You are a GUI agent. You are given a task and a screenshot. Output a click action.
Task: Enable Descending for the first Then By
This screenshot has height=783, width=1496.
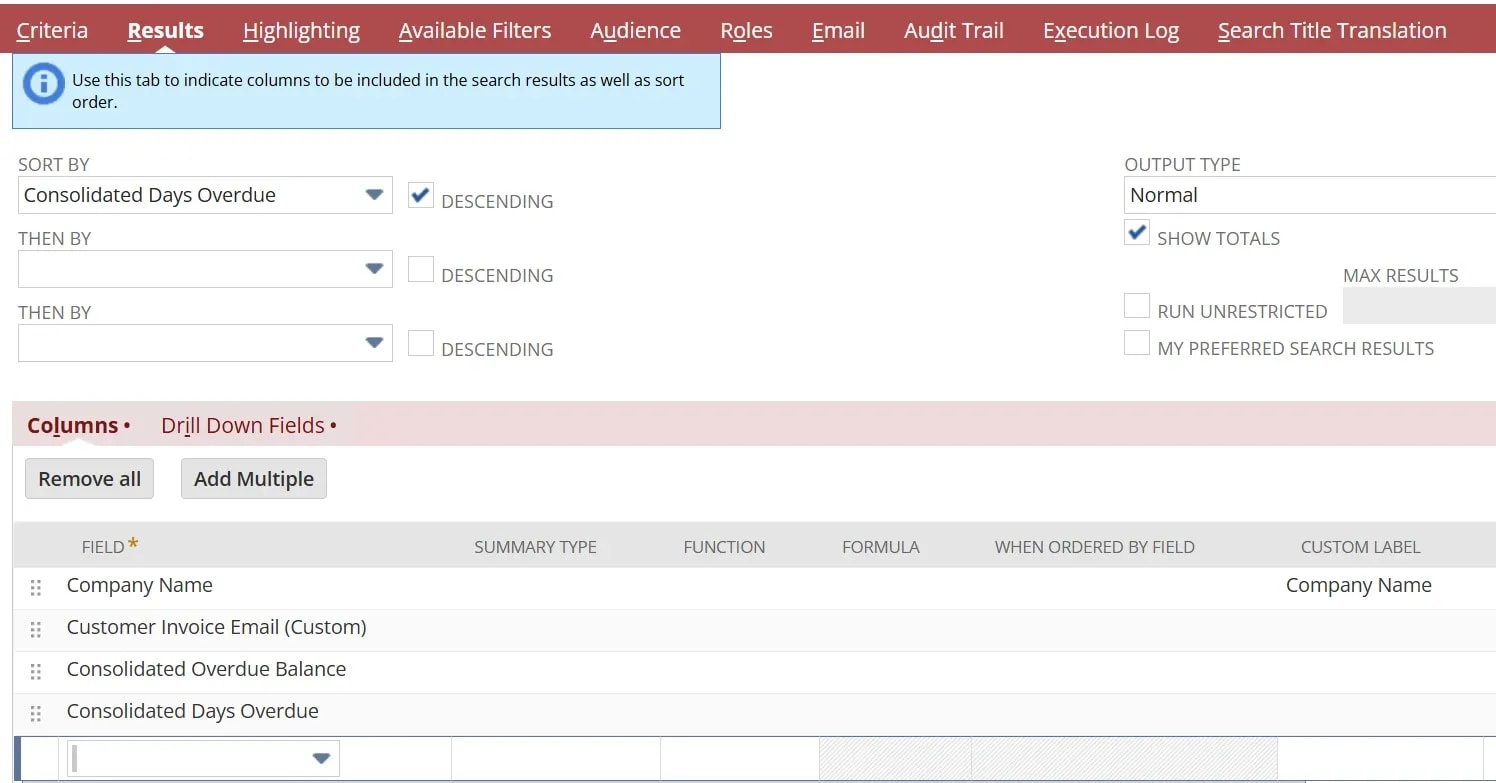coord(421,269)
